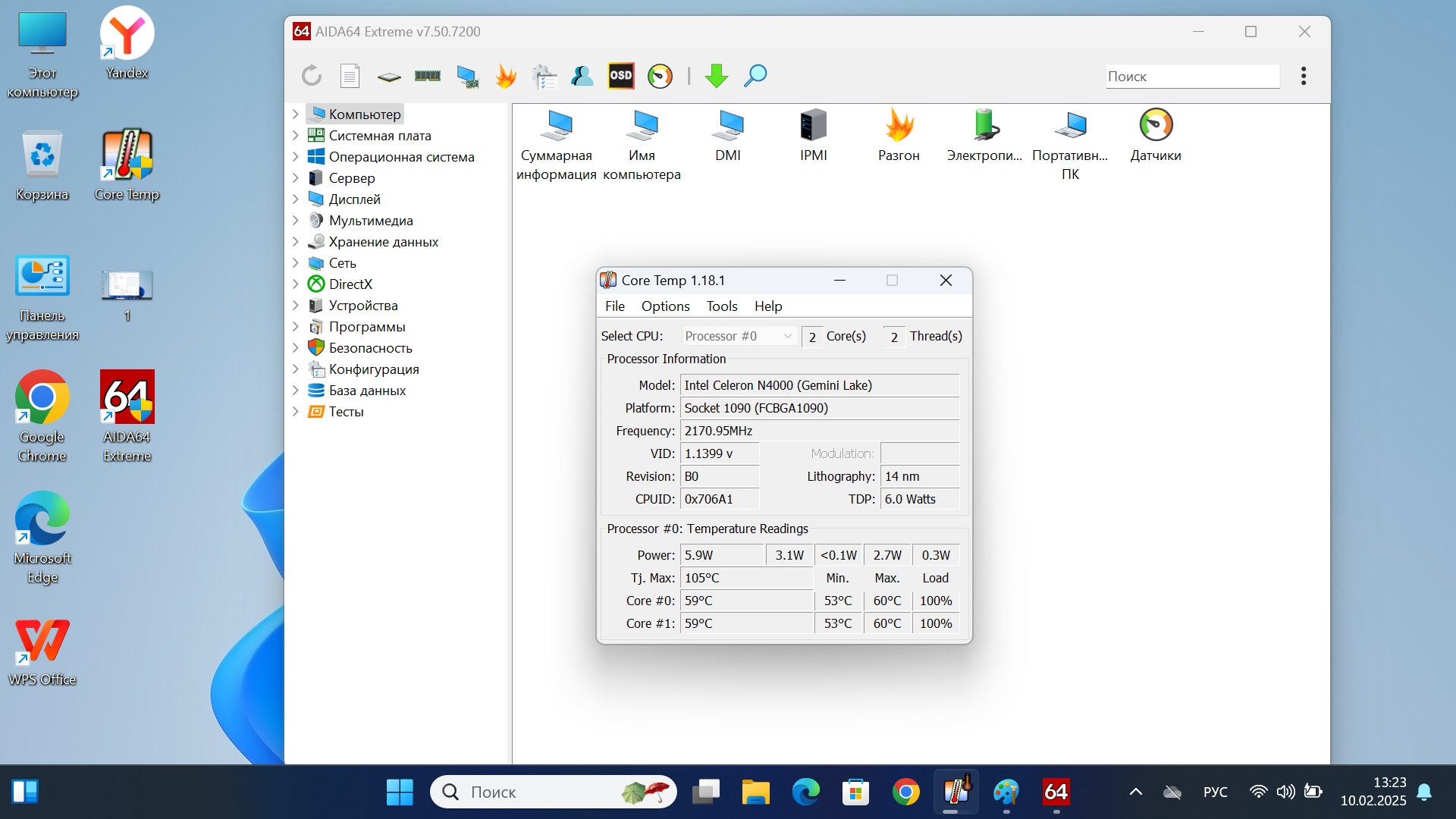Viewport: 1456px width, 819px height.
Task: Click the magnifier search toolbar icon
Action: [x=755, y=76]
